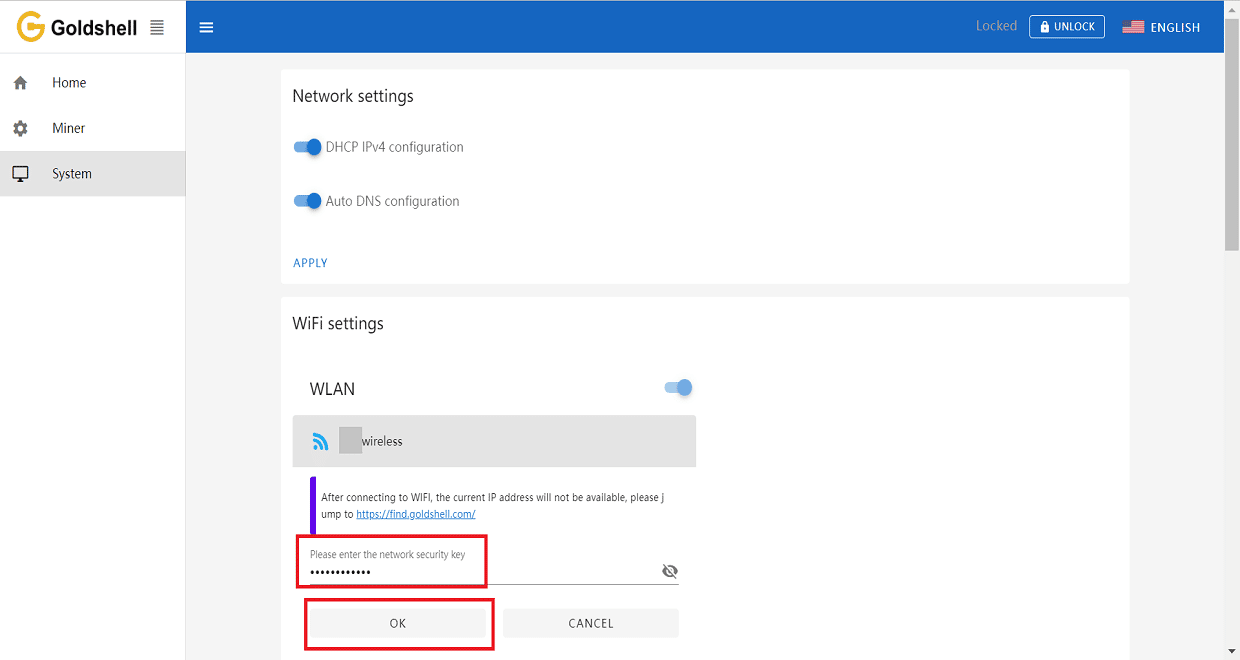Image resolution: width=1240 pixels, height=660 pixels.
Task: Toggle password visibility eye icon
Action: [x=670, y=571]
